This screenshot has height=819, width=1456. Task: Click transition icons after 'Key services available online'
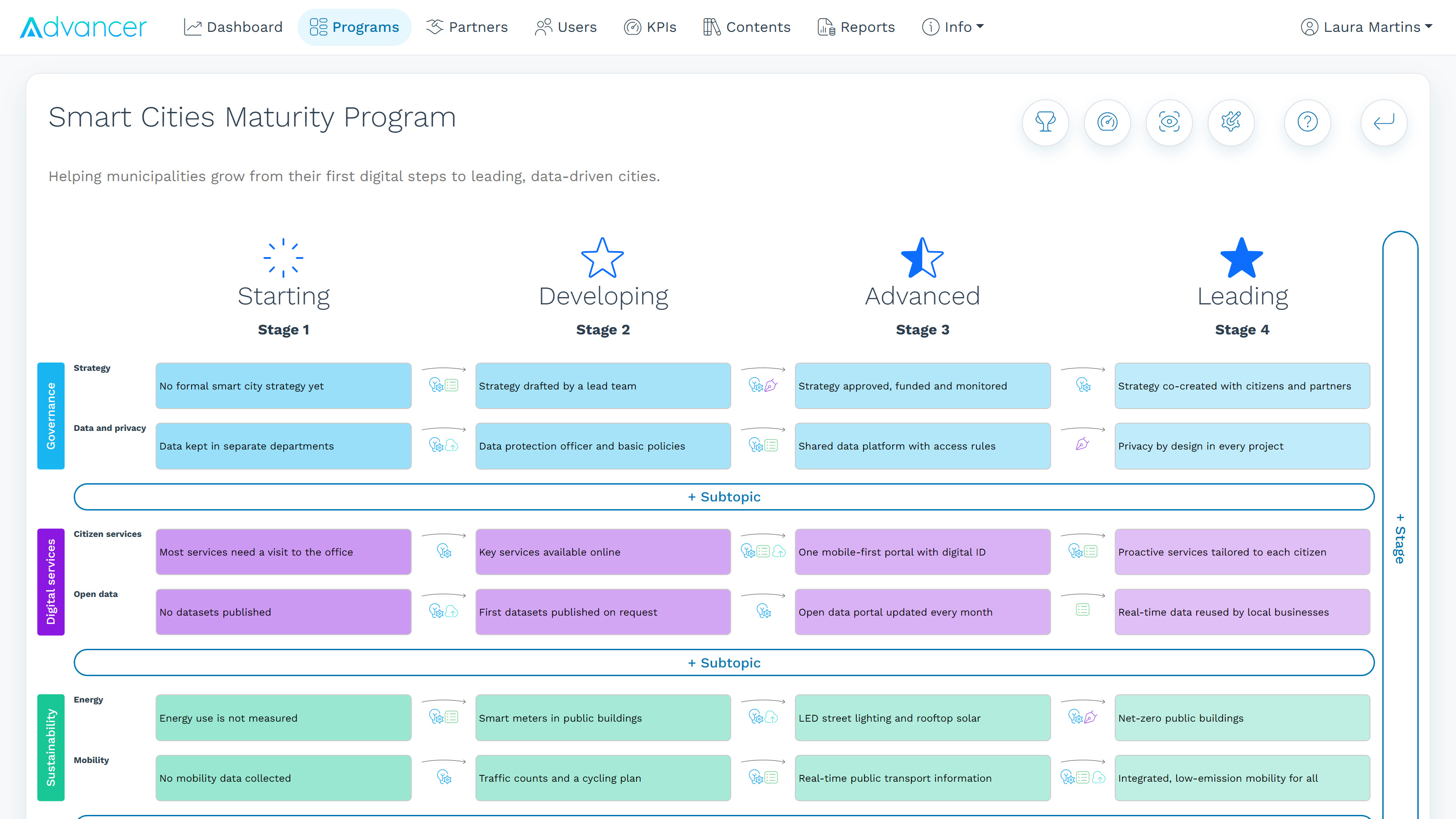click(763, 551)
